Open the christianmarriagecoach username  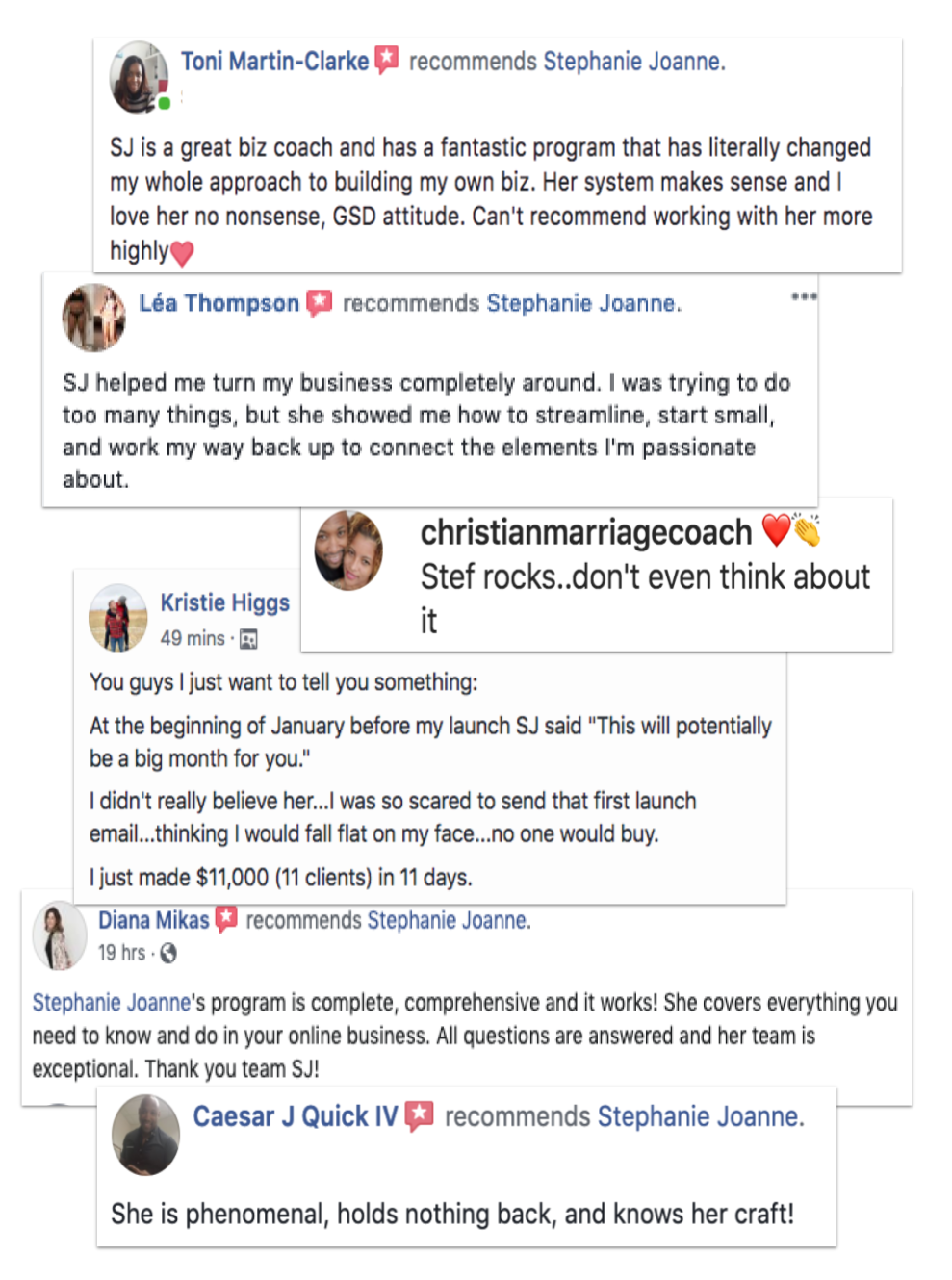click(x=585, y=532)
